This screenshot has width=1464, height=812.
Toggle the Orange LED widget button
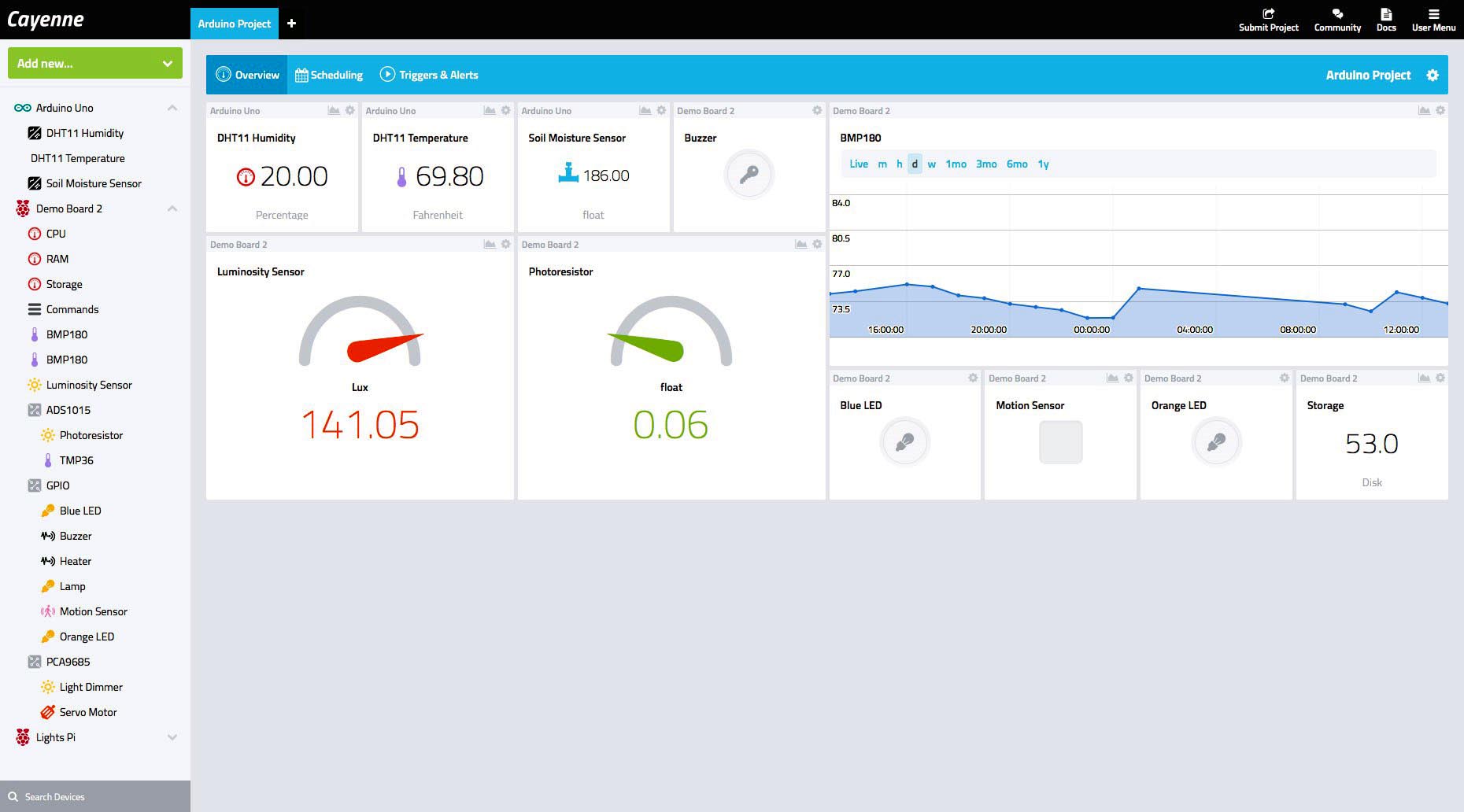(1216, 441)
